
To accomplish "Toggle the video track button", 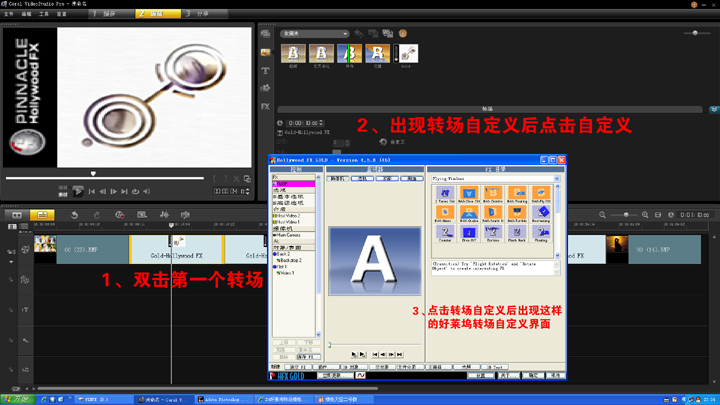I will 25,249.
